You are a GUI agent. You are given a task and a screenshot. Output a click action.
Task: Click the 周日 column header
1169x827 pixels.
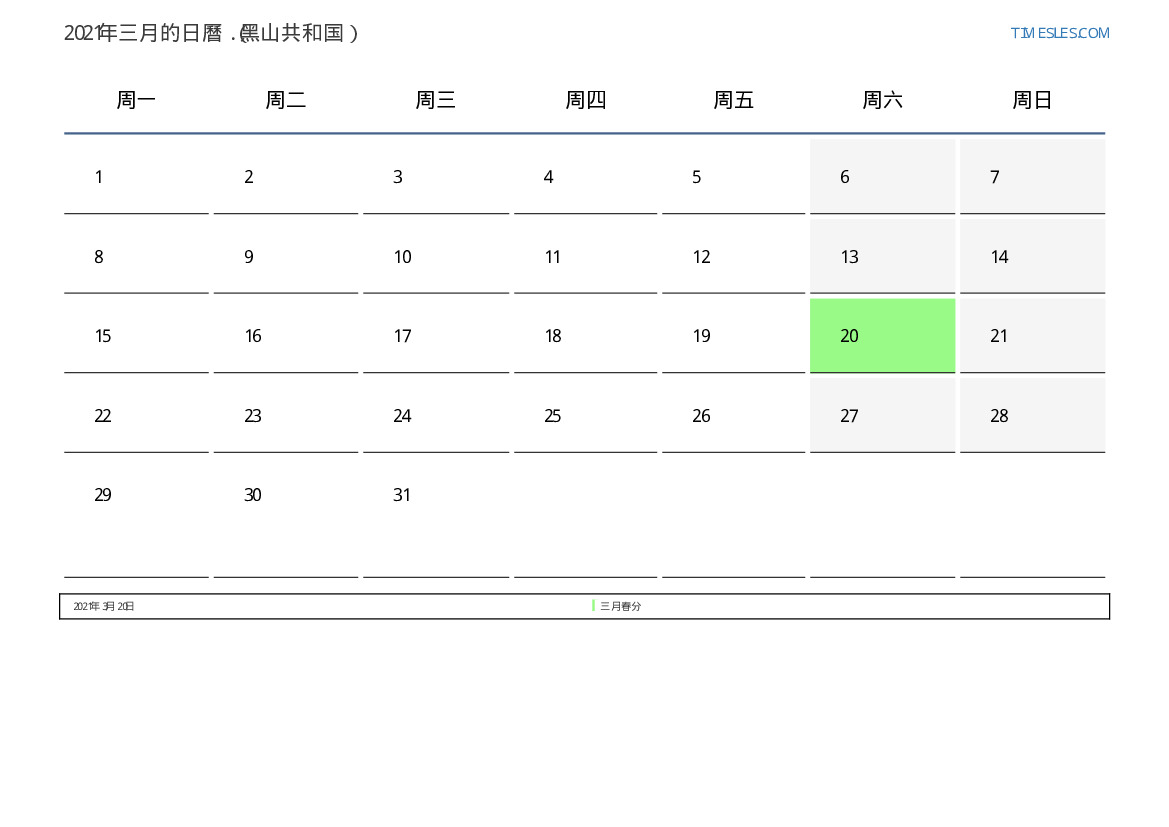tap(1032, 100)
